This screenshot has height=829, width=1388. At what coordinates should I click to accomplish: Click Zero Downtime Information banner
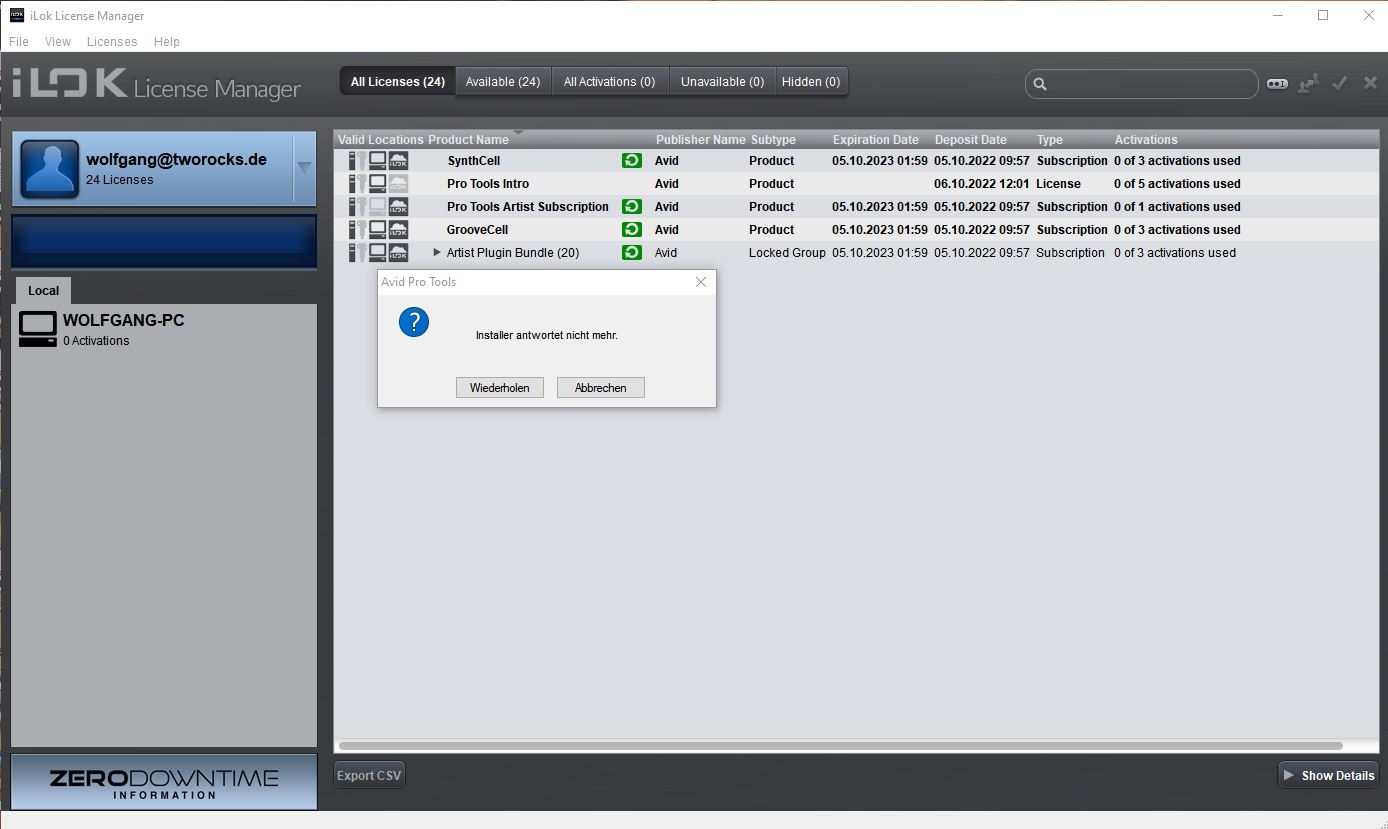(x=164, y=782)
